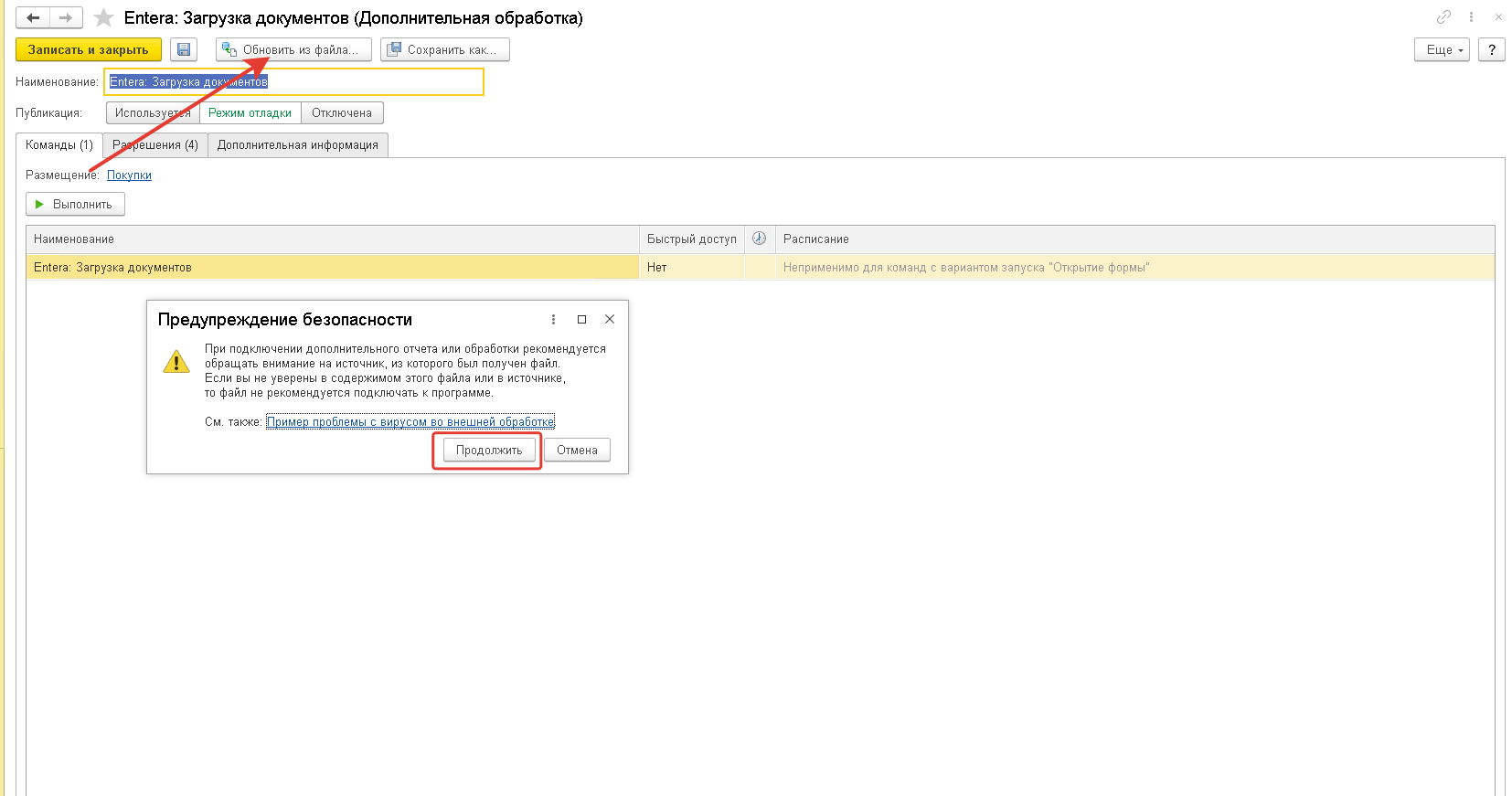Click the Быстрый доступ column header

[692, 239]
